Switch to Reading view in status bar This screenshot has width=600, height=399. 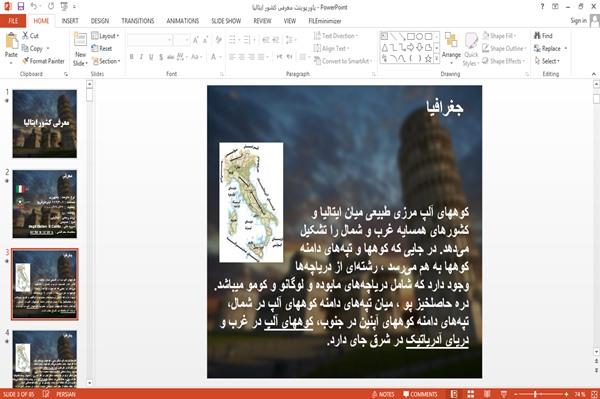click(487, 394)
